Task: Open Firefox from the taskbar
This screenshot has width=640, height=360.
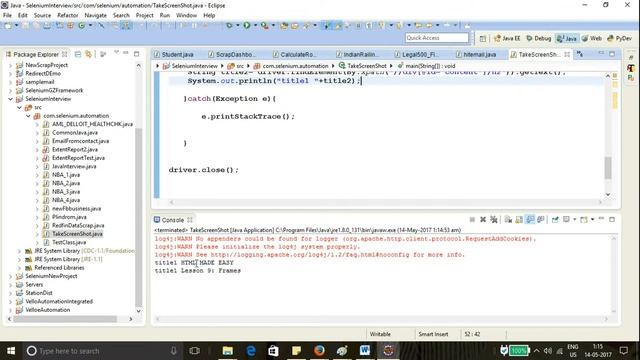Action: click(319, 351)
